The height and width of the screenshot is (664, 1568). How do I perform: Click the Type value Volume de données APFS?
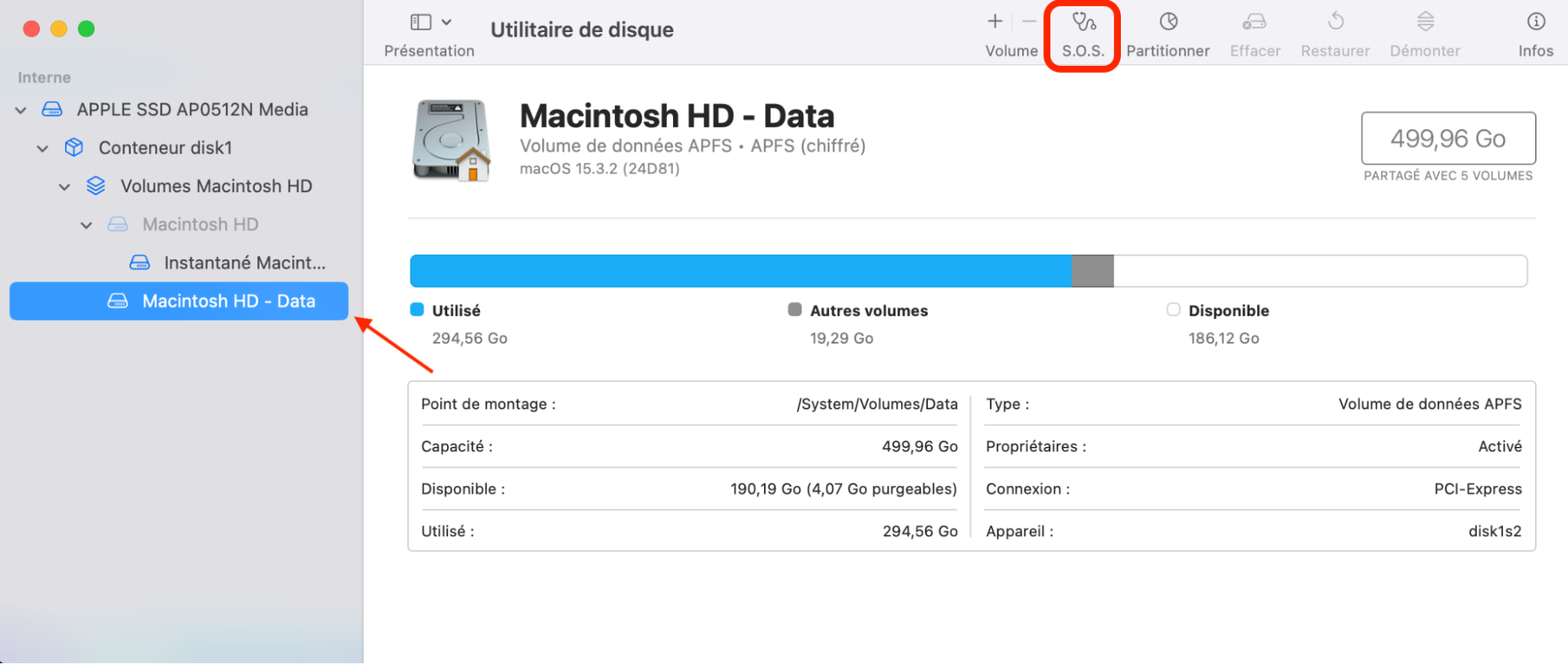click(x=1430, y=404)
